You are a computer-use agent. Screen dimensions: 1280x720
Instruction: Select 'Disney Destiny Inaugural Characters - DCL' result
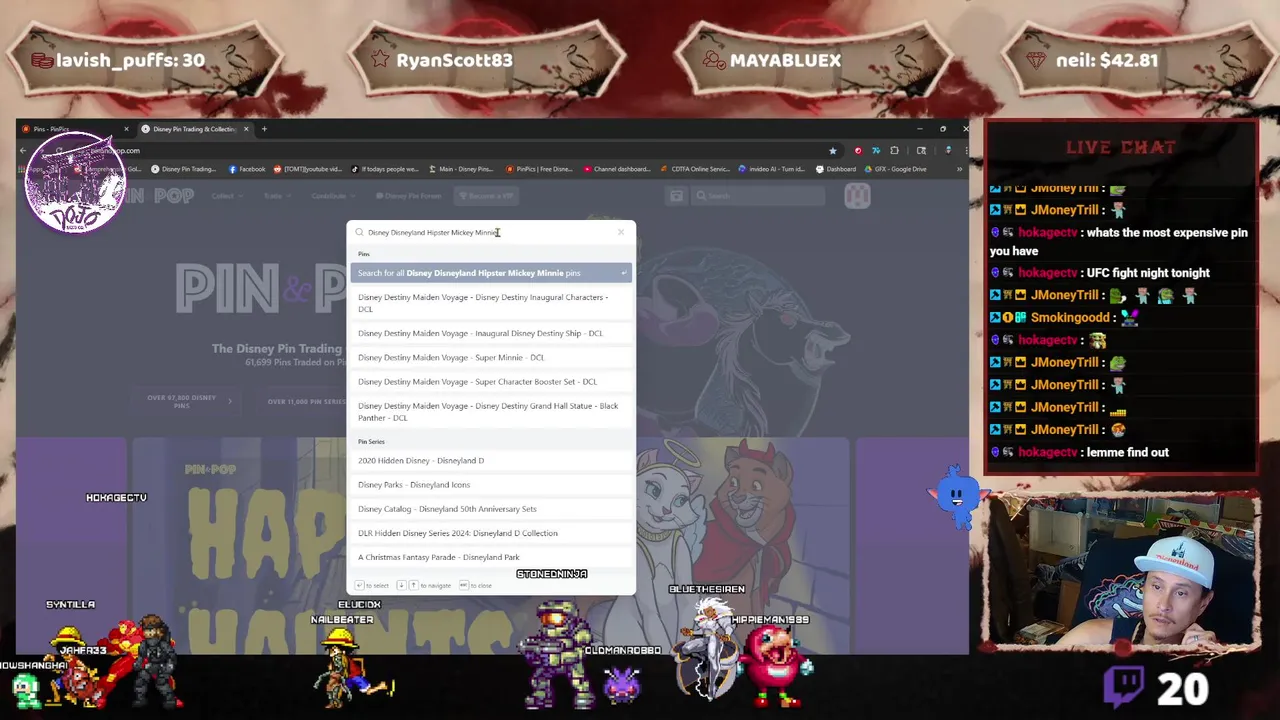point(491,303)
